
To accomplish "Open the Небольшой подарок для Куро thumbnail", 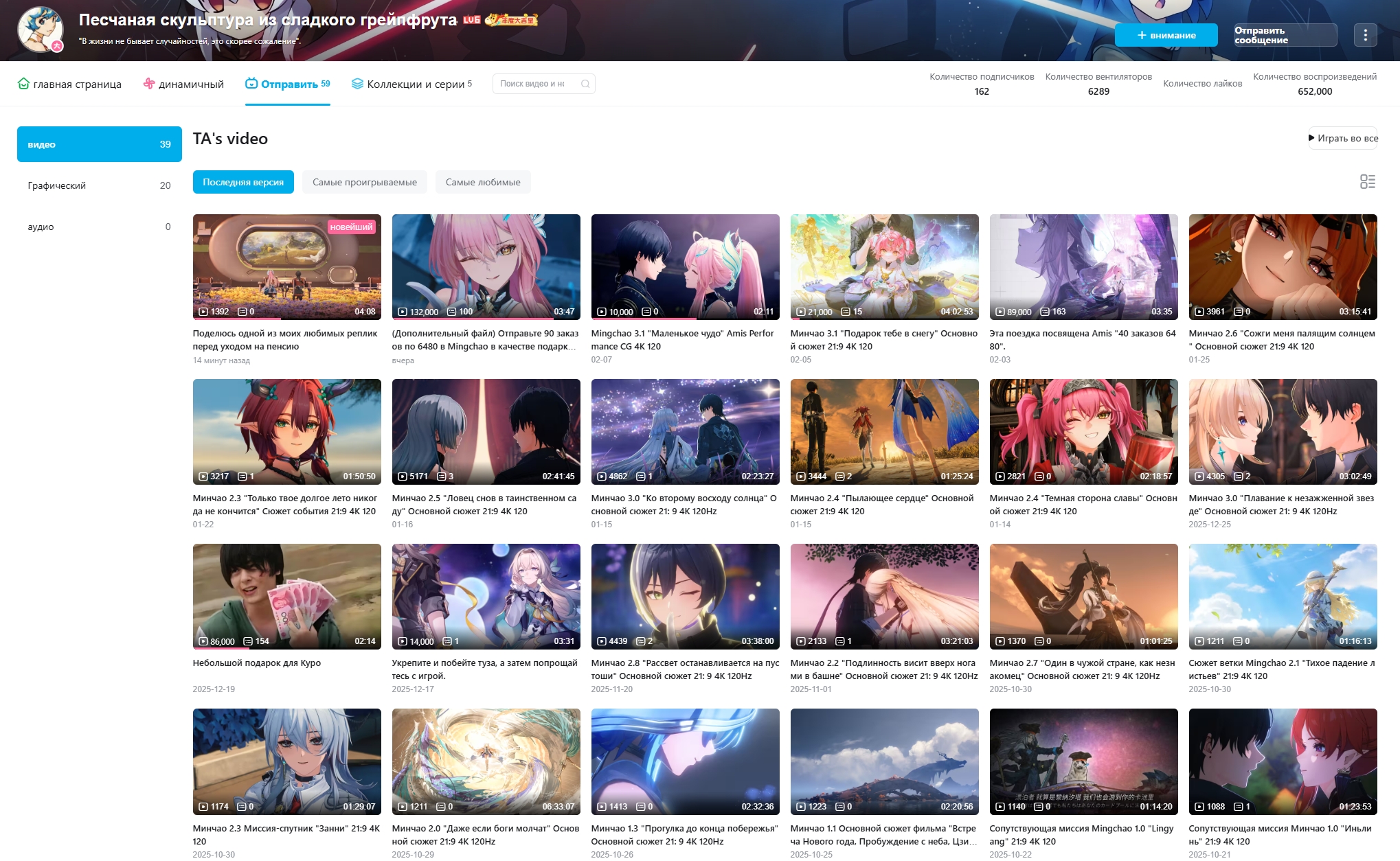I will pos(286,596).
